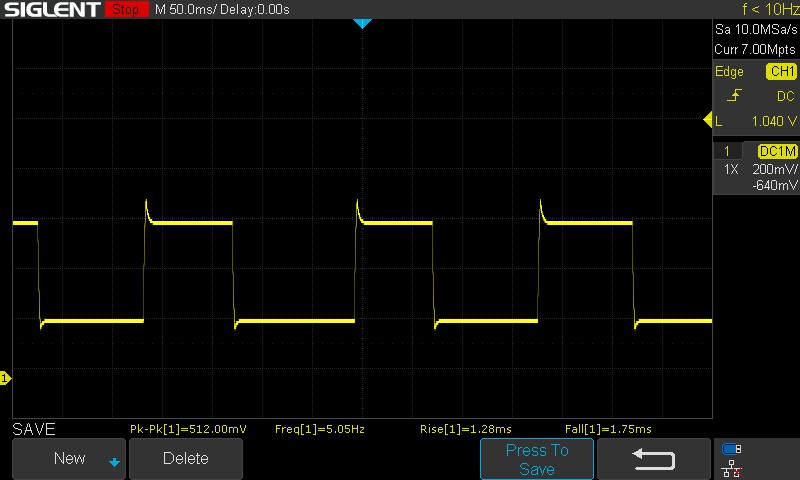This screenshot has height=480, width=800.
Task: Click the Curr 7.00Mpts memory depth text
Action: click(755, 49)
